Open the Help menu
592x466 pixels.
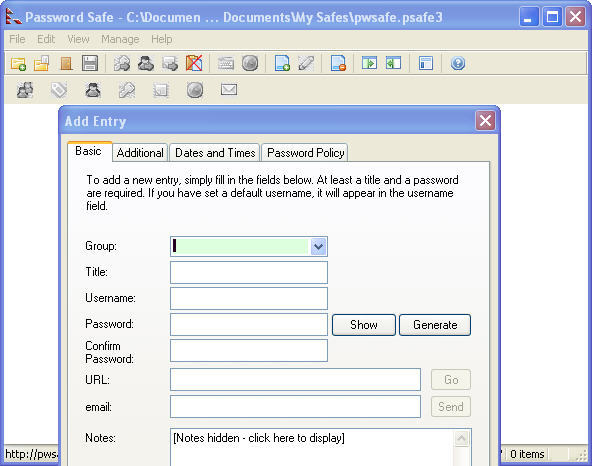point(162,39)
